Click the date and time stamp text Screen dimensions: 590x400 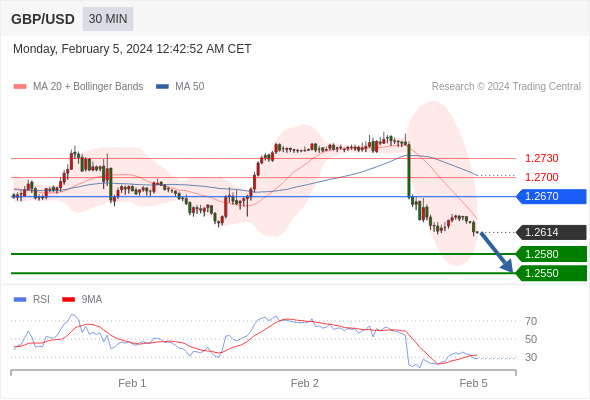point(132,49)
